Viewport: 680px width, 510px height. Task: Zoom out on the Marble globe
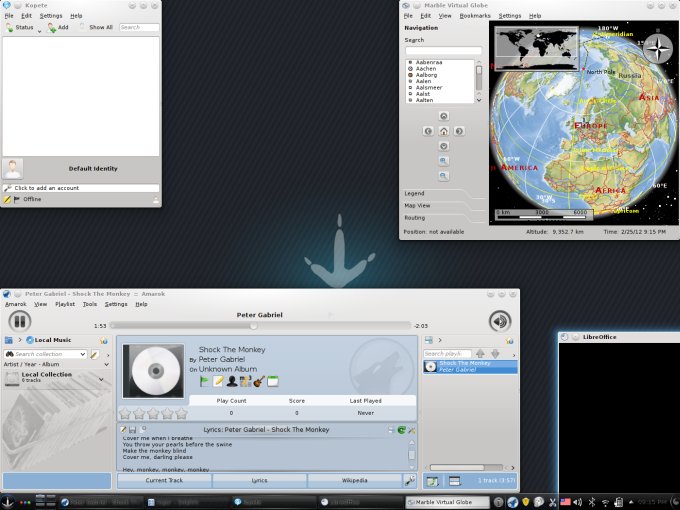[x=444, y=176]
